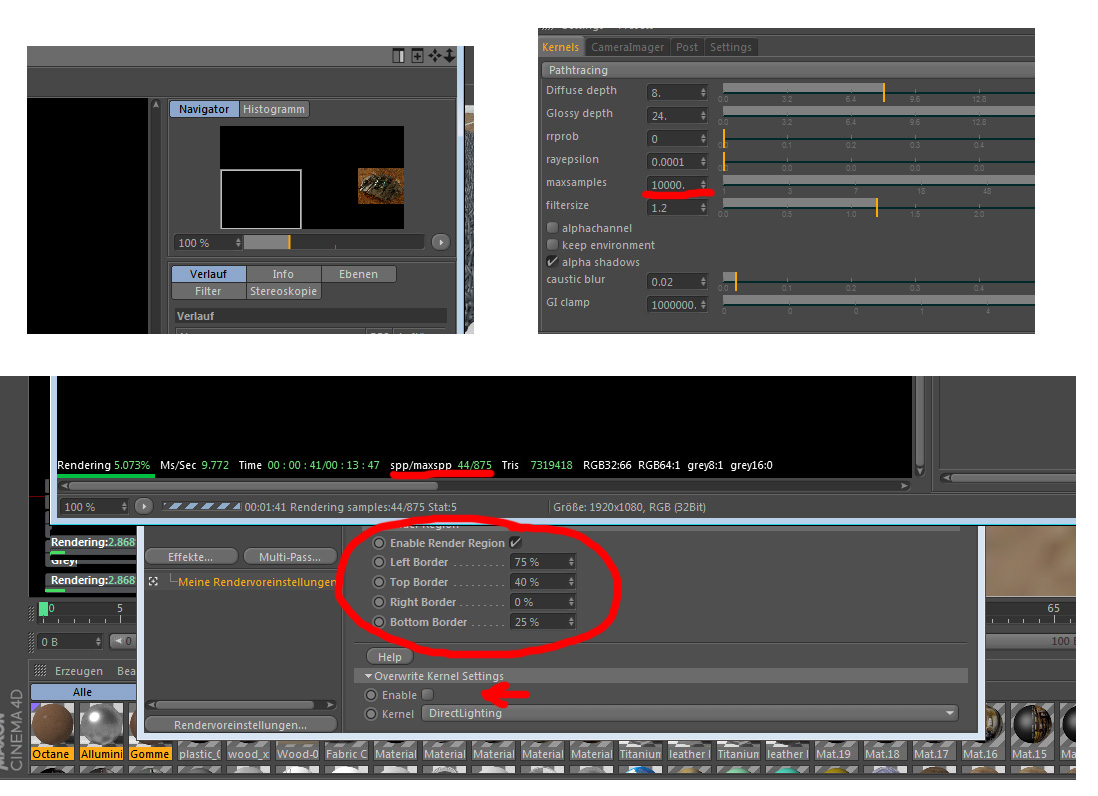Screen dimensions: 1098x796
Task: Open the Kernel DirectLighting dropdown
Action: tap(690, 713)
